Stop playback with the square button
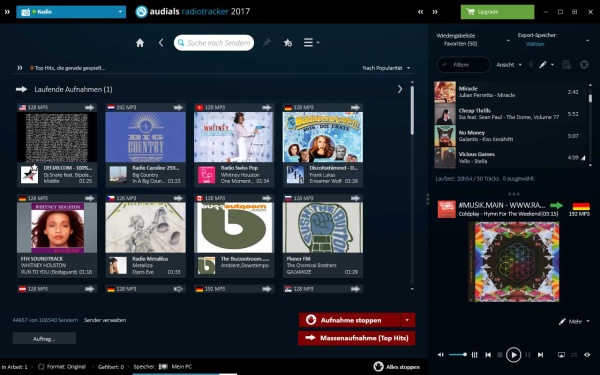This screenshot has width=600, height=375. (499, 355)
